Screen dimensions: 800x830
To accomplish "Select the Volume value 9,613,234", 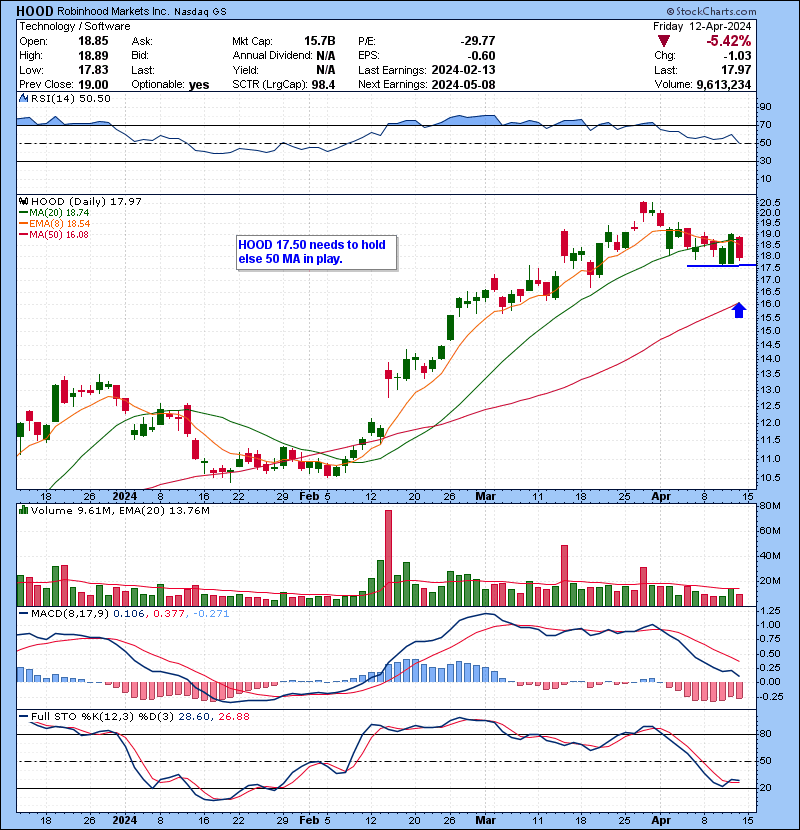I will coord(724,85).
